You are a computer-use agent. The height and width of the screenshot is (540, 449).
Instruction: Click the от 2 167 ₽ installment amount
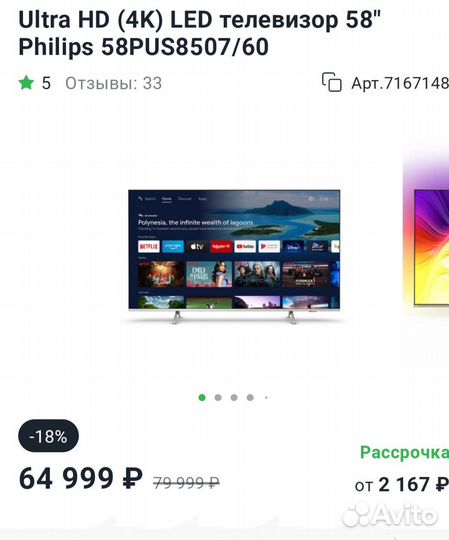[402, 485]
